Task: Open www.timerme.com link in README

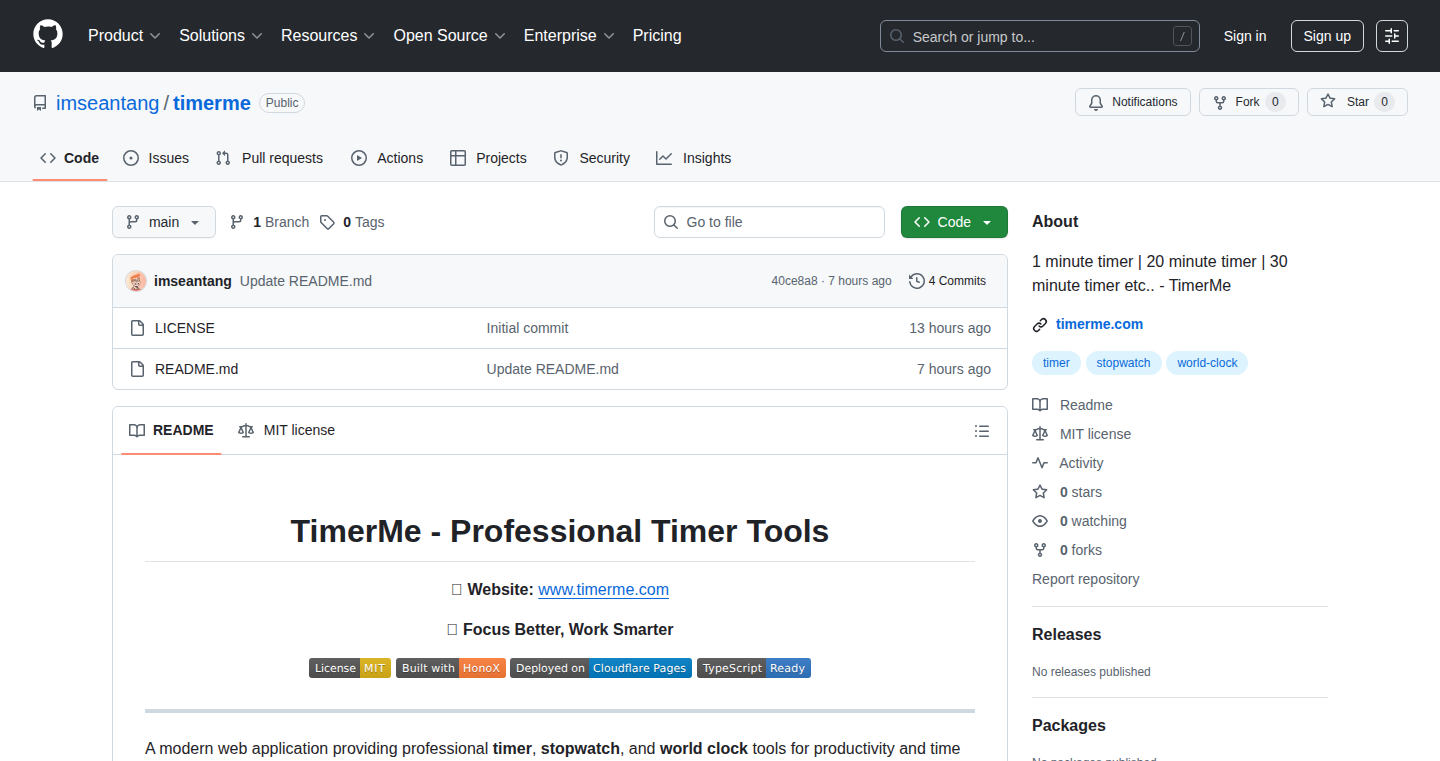Action: (603, 590)
